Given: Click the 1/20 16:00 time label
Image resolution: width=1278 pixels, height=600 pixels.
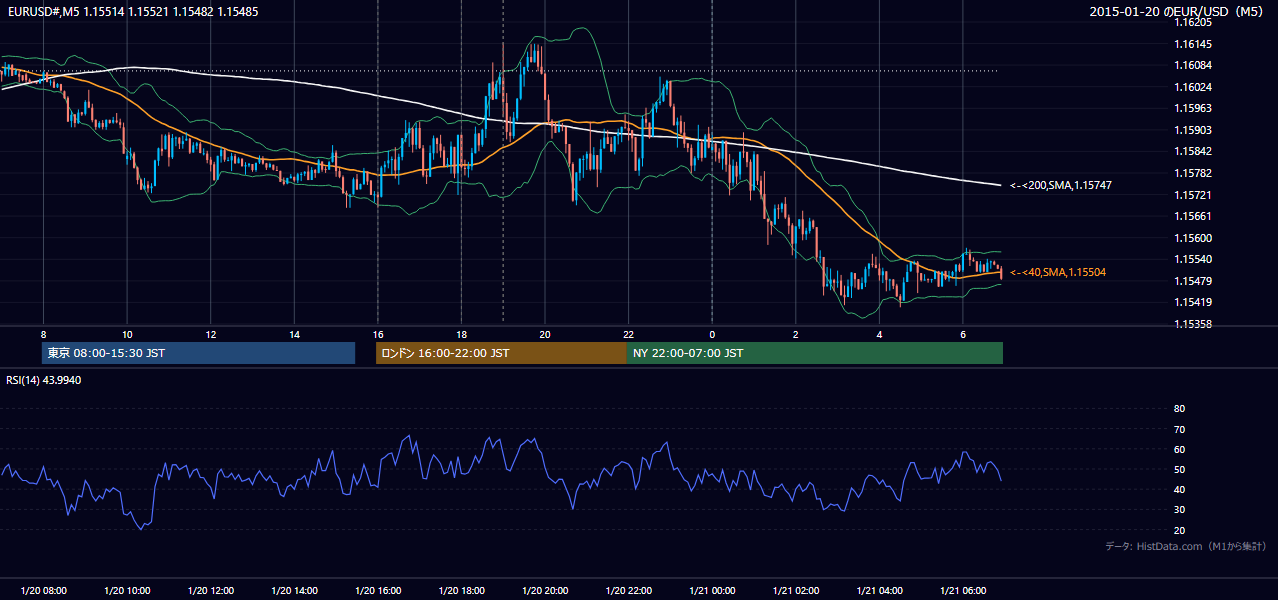Looking at the screenshot, I should point(378,590).
